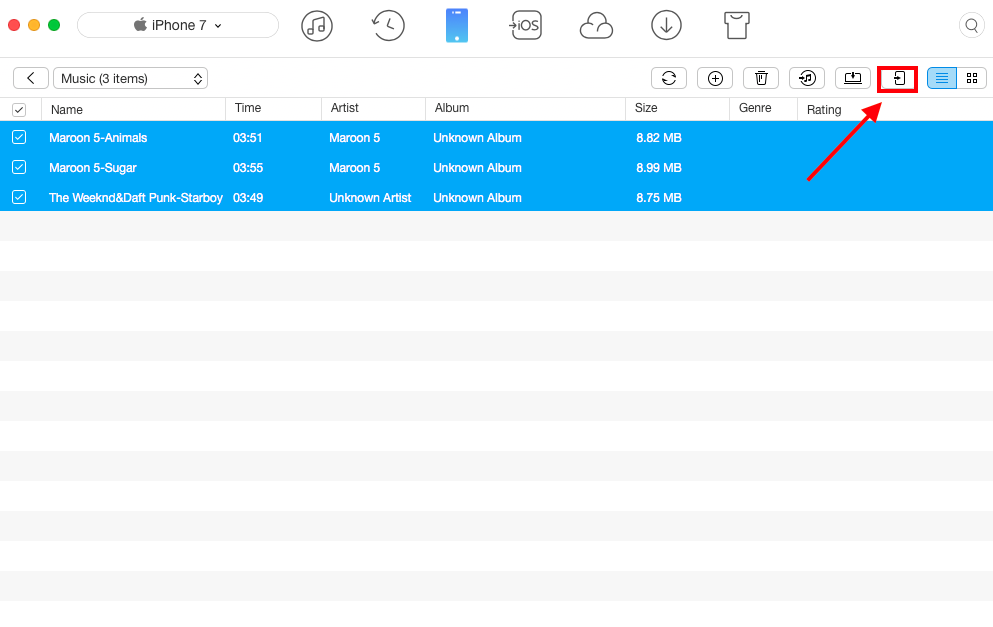The width and height of the screenshot is (993, 627).
Task: Send selected songs to computer
Action: [853, 78]
